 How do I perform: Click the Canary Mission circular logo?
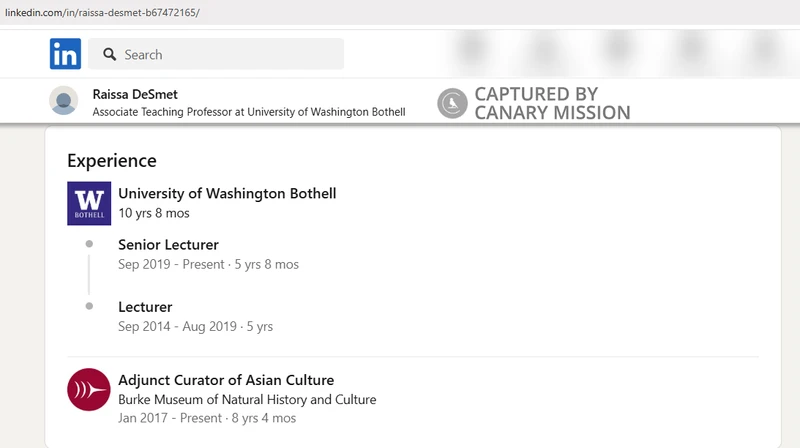452,103
